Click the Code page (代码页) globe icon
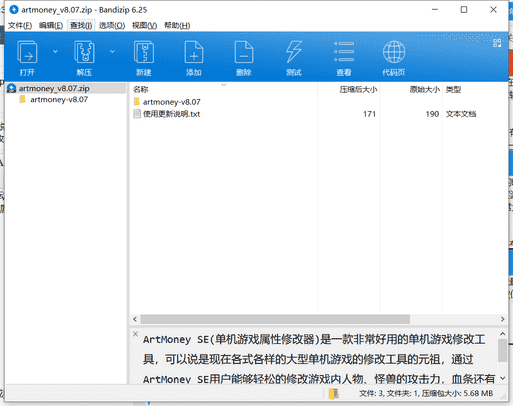The height and width of the screenshot is (406, 513). tap(394, 52)
